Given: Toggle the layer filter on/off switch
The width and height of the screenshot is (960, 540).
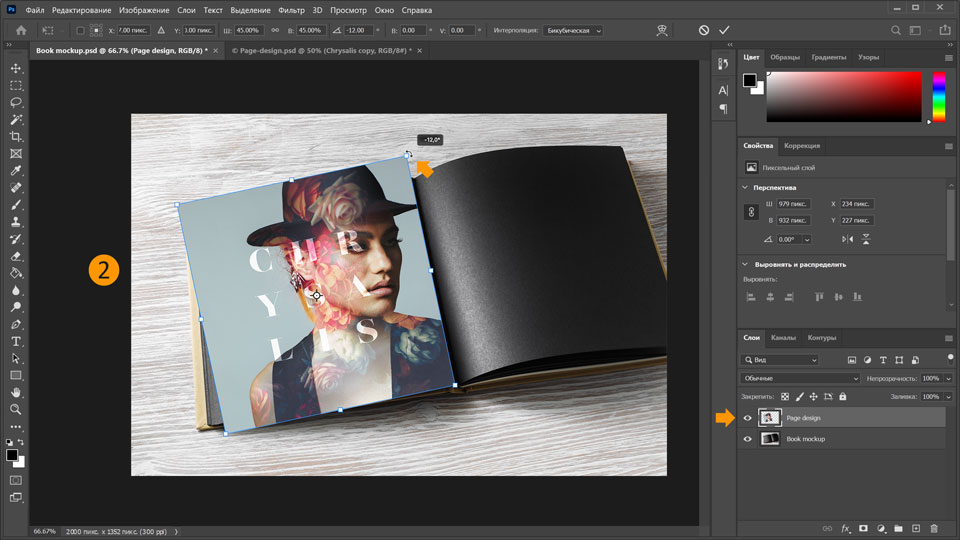Looking at the screenshot, I should tap(950, 358).
